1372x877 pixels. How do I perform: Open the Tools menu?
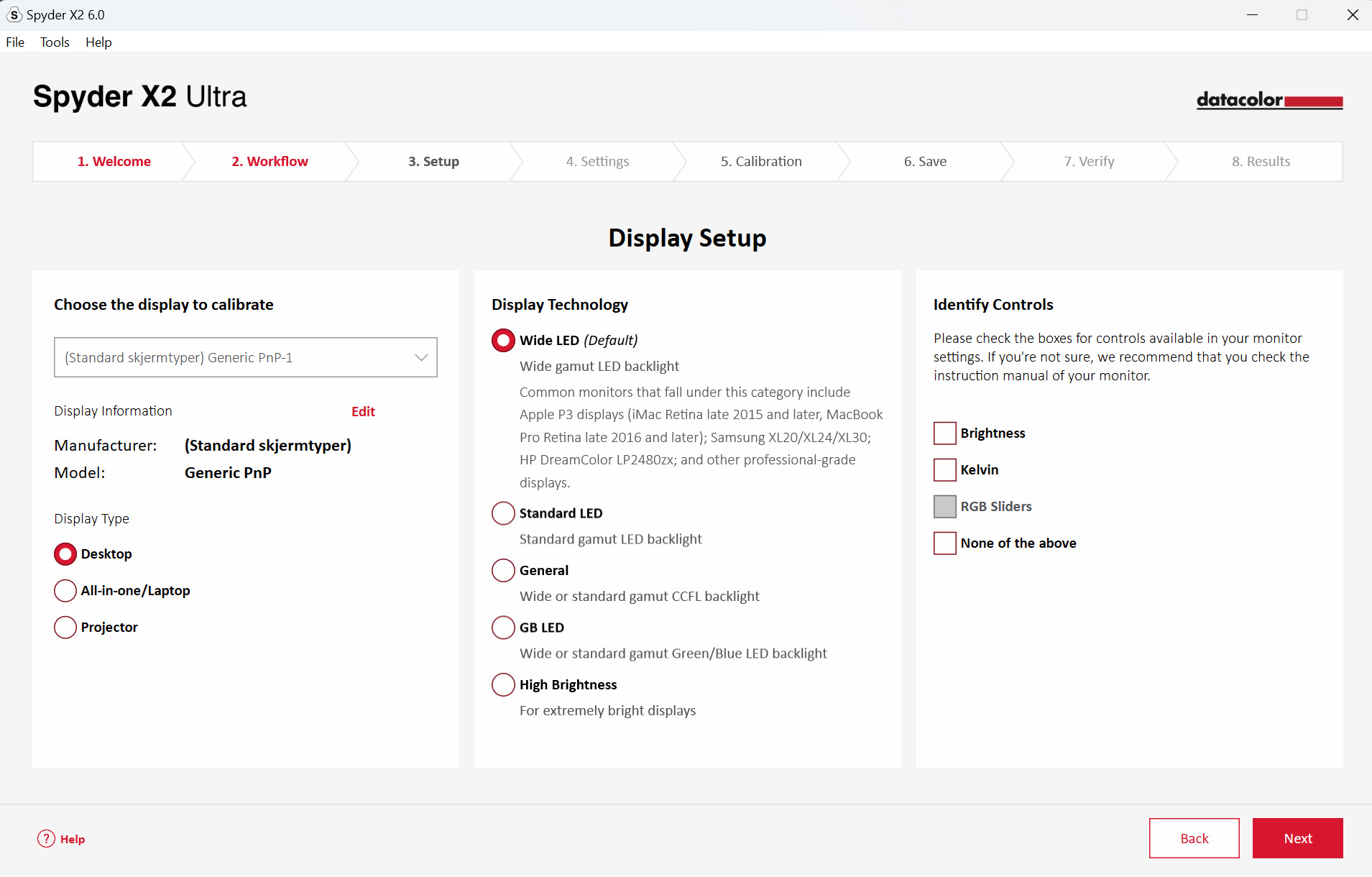pos(55,42)
